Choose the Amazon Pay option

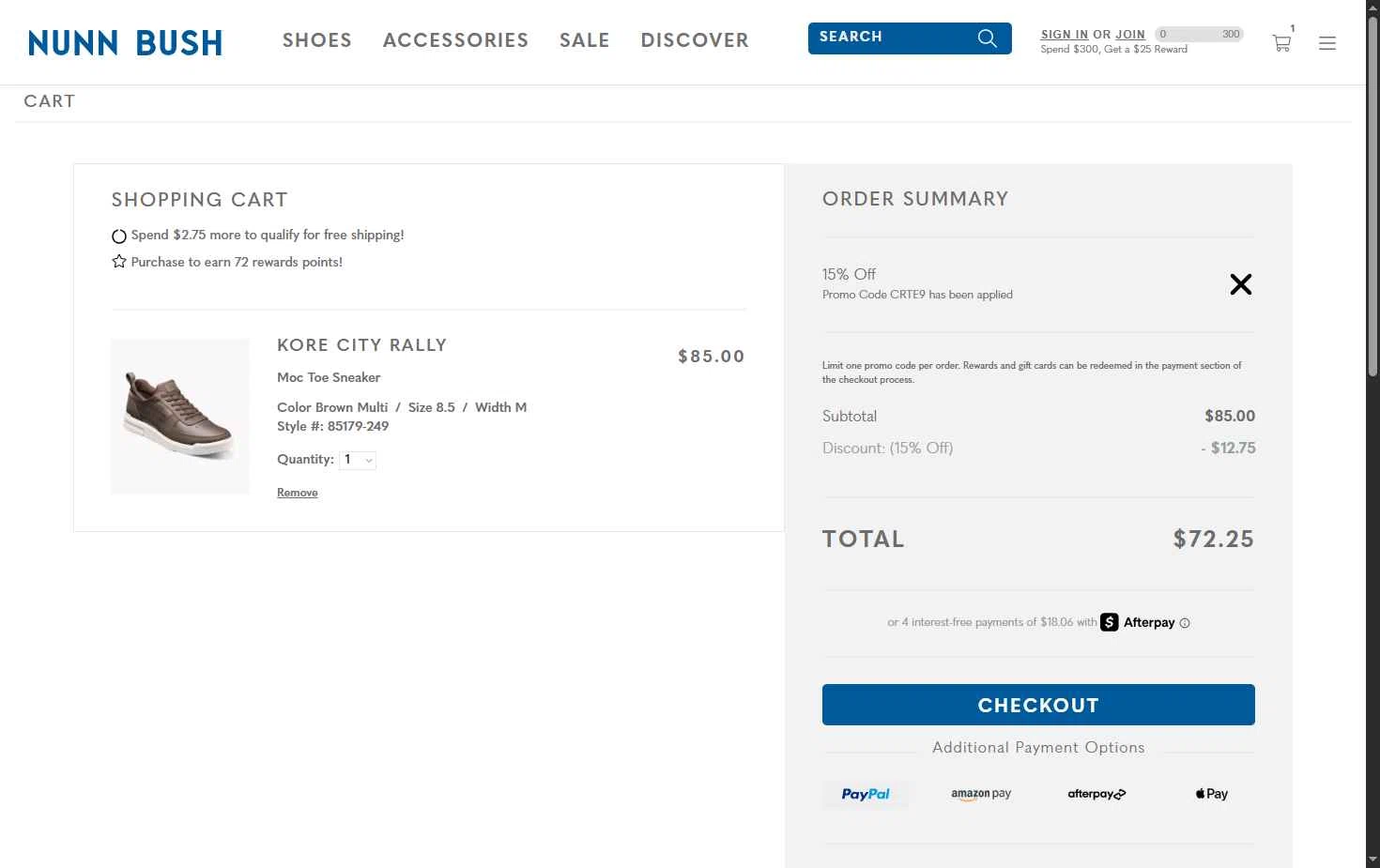(981, 794)
